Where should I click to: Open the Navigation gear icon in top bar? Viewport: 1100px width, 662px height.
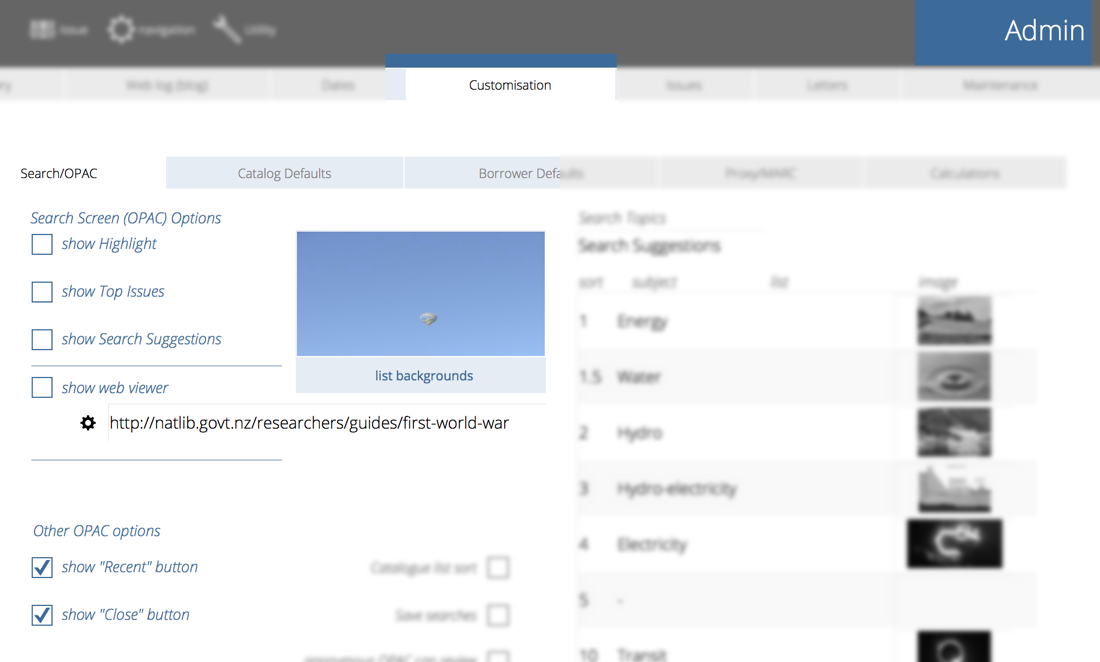point(121,30)
